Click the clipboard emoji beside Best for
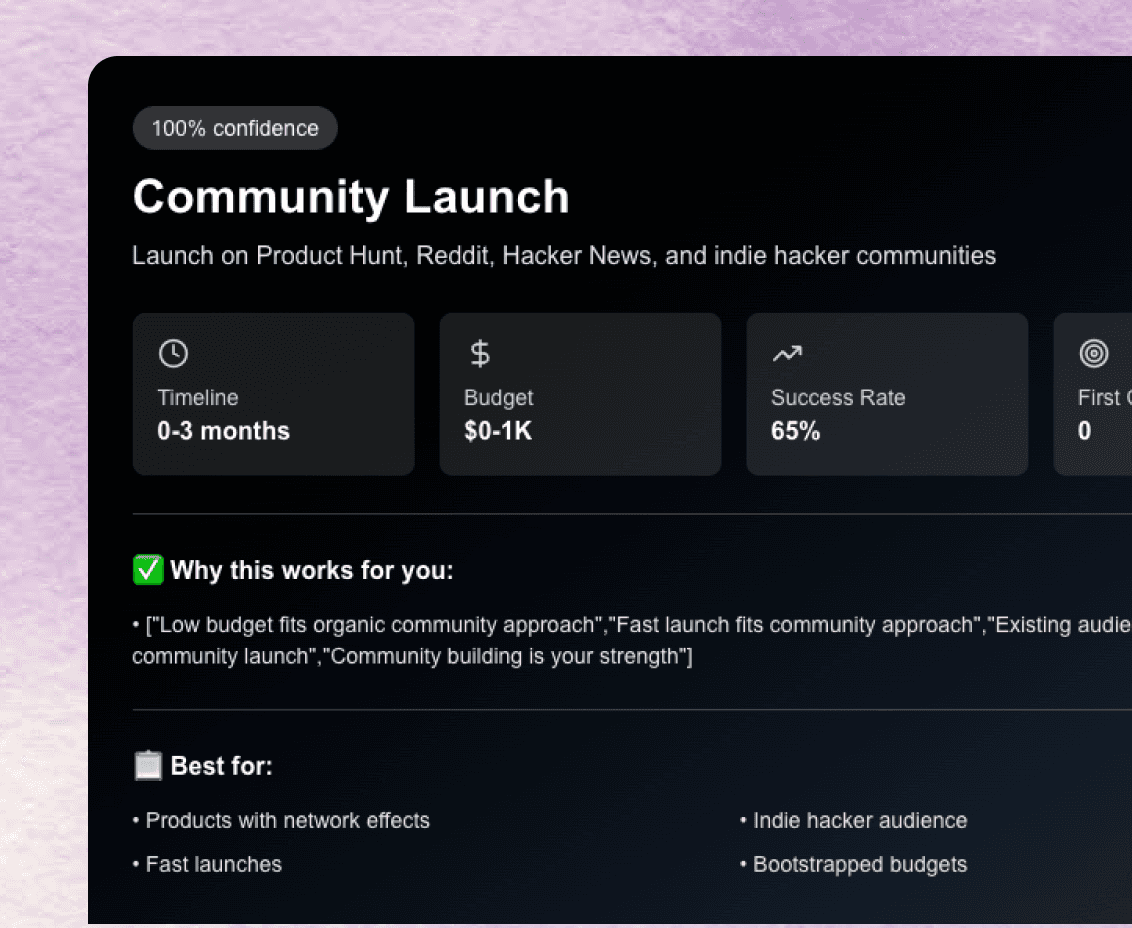This screenshot has height=928, width=1132. [x=148, y=766]
